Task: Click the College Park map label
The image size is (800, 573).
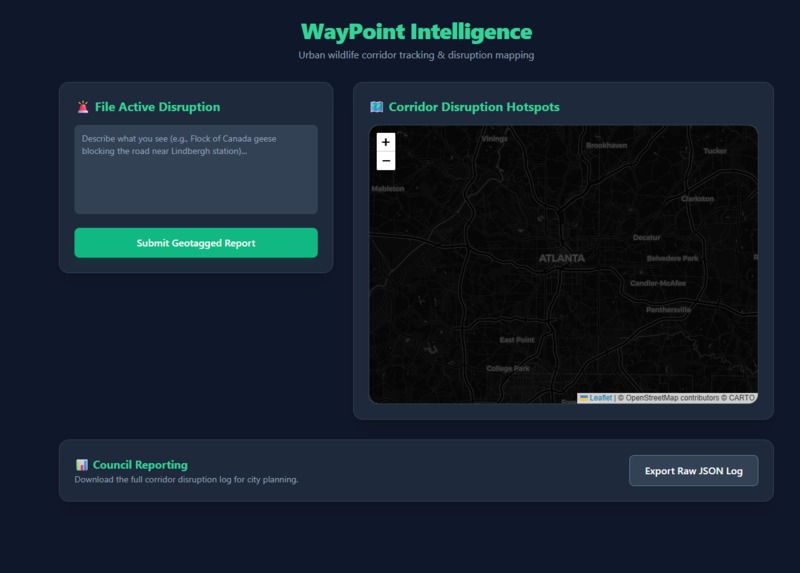Action: click(x=508, y=368)
